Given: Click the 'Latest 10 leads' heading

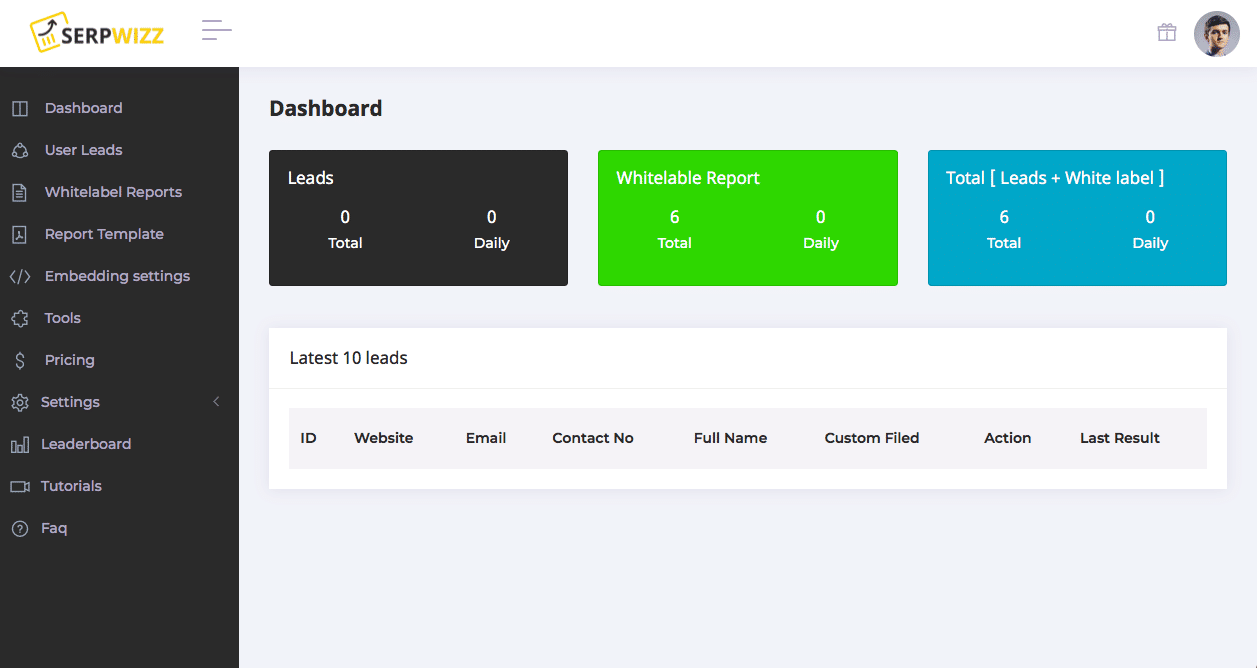Looking at the screenshot, I should (348, 358).
